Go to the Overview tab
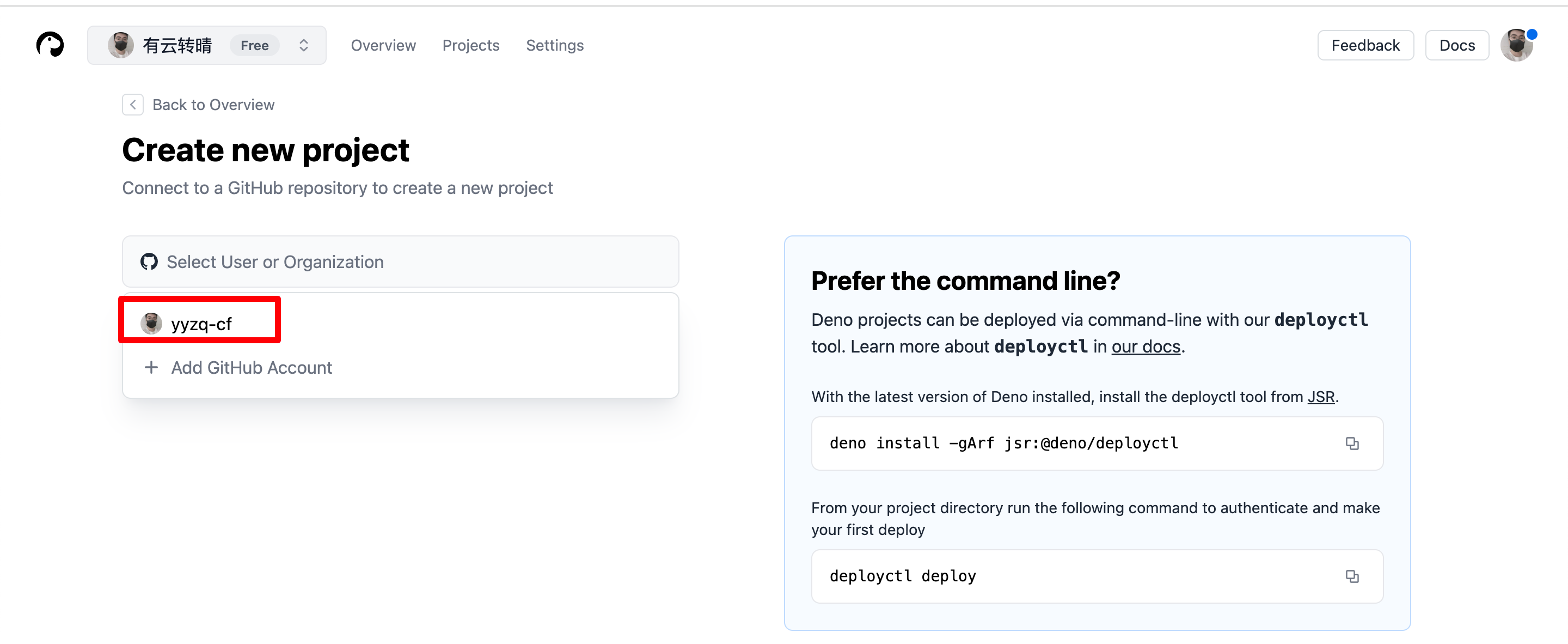The width and height of the screenshot is (1568, 644). [x=383, y=45]
